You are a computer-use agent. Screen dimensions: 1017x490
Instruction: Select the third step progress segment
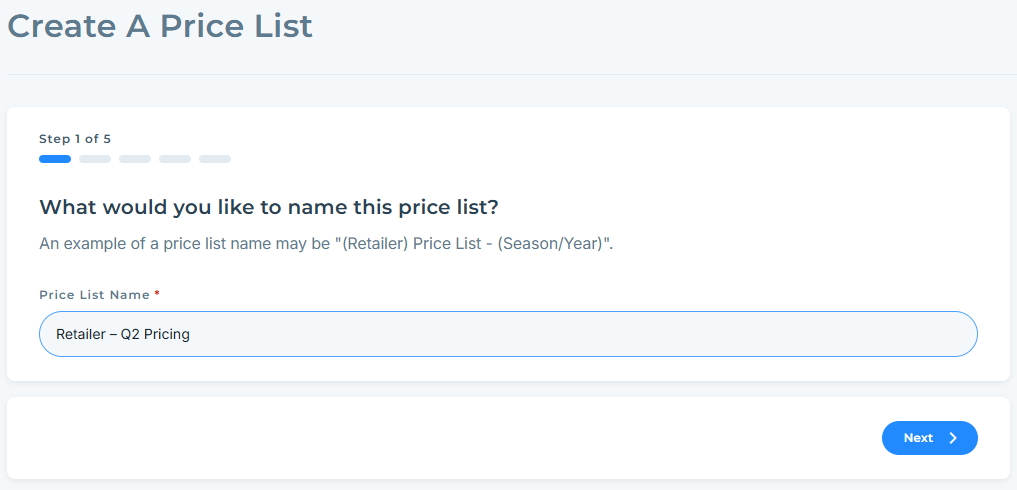pyautogui.click(x=135, y=159)
